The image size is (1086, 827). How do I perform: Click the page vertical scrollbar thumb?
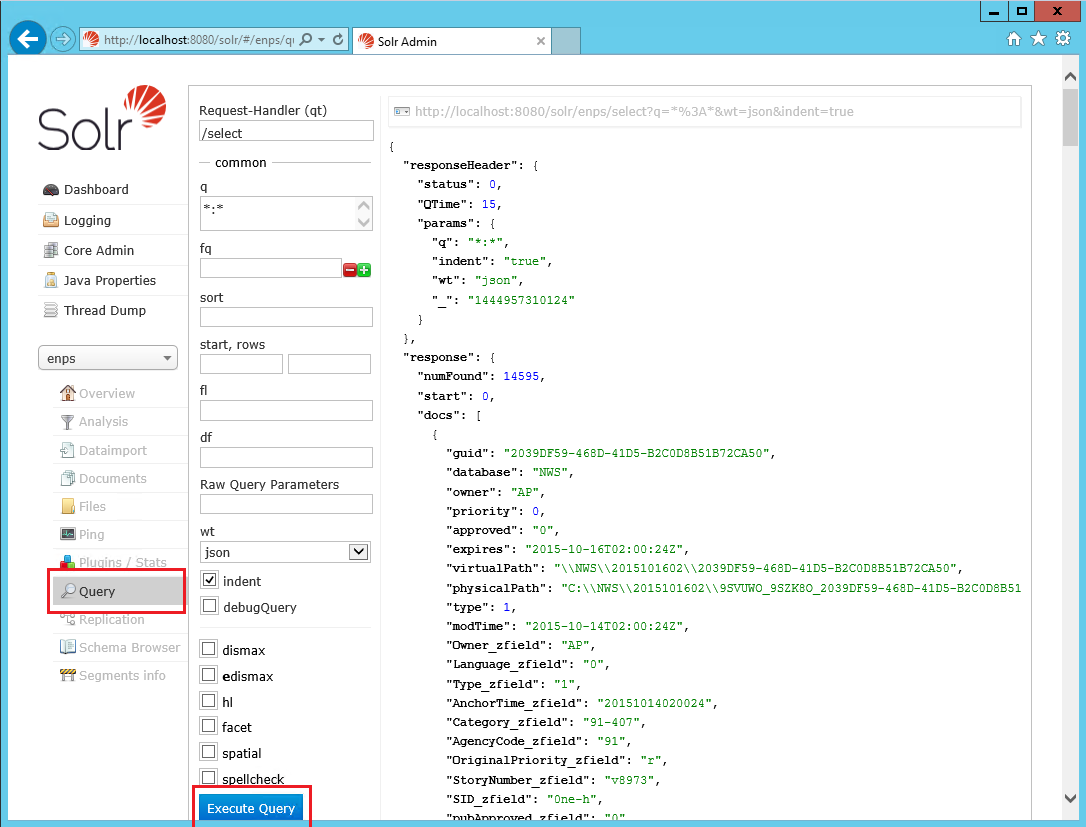click(x=1071, y=117)
